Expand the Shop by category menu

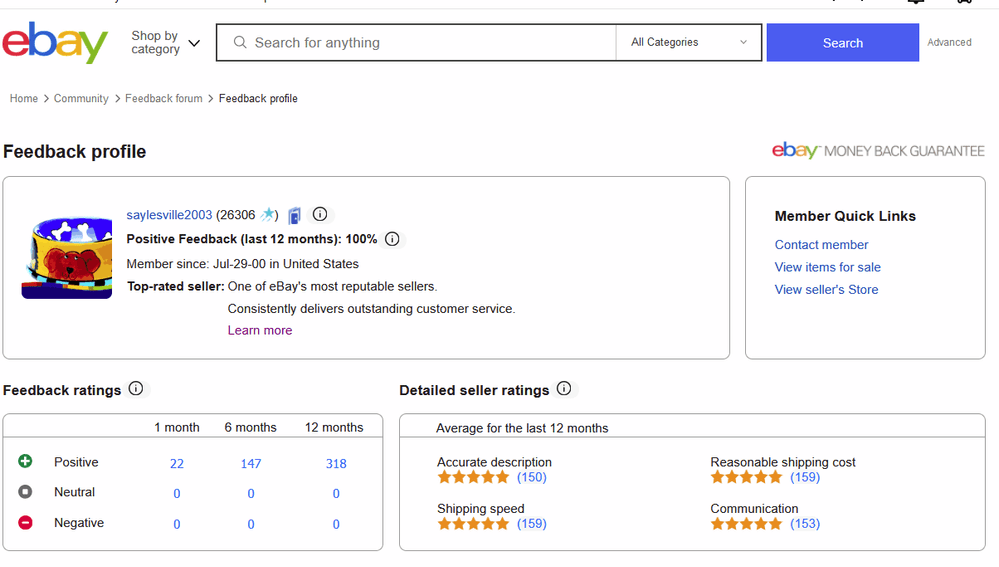(166, 43)
